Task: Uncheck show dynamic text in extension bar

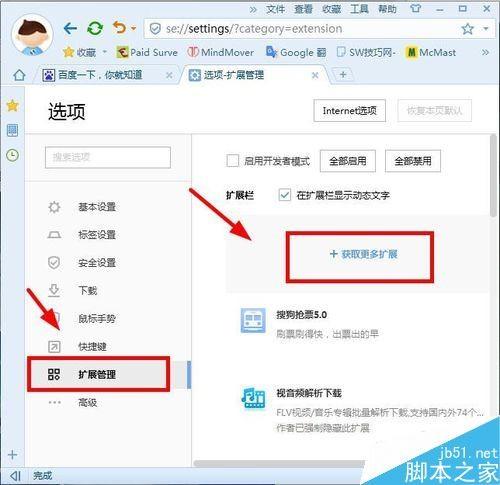Action: coord(285,195)
